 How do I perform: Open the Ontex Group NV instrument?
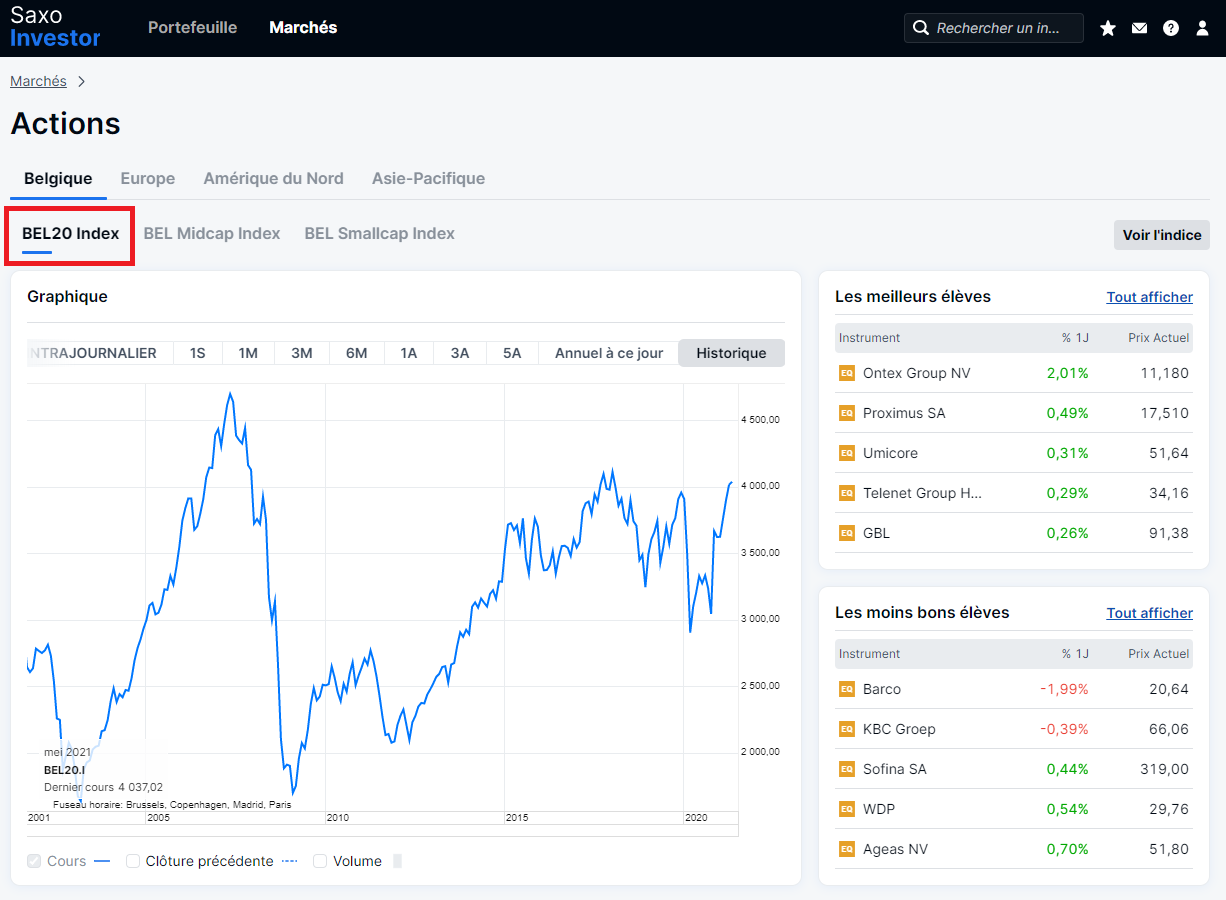917,373
